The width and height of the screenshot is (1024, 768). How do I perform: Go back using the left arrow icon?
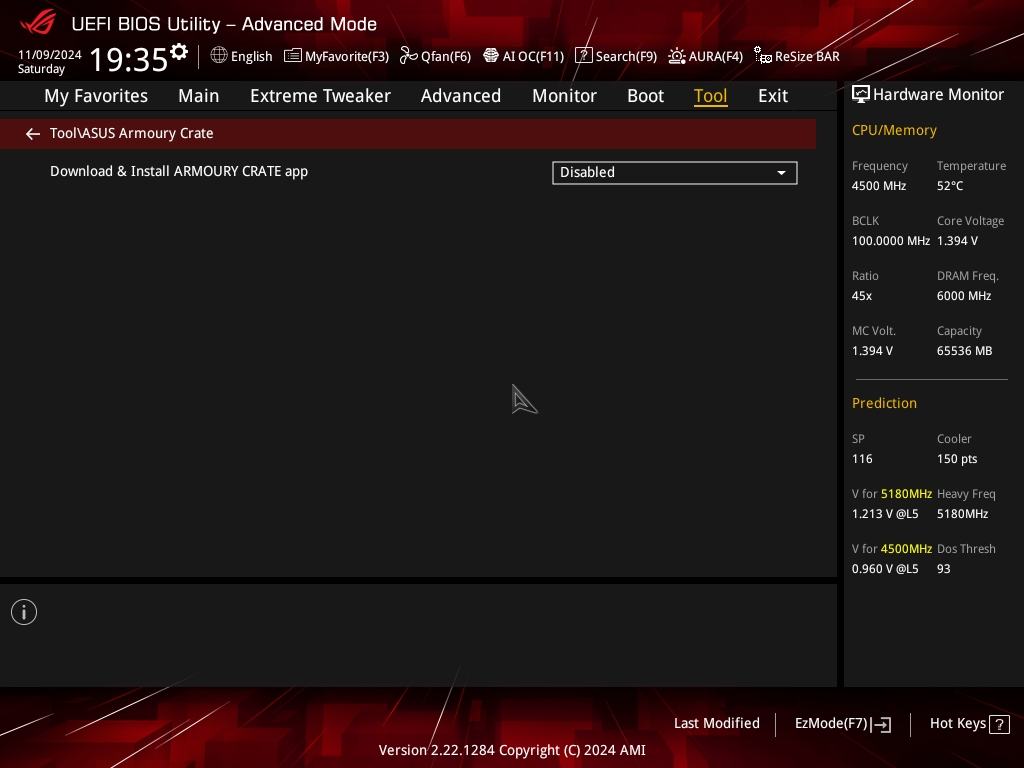click(x=33, y=134)
